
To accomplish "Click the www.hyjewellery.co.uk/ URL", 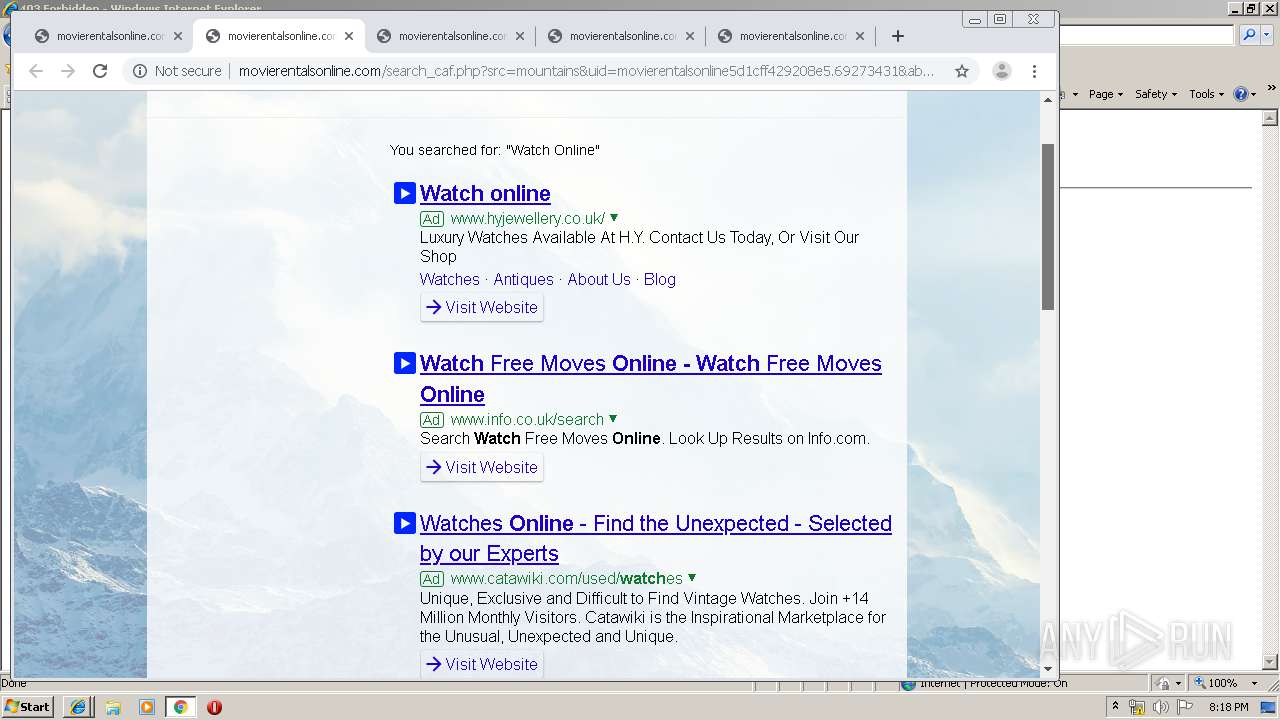I will (528, 218).
